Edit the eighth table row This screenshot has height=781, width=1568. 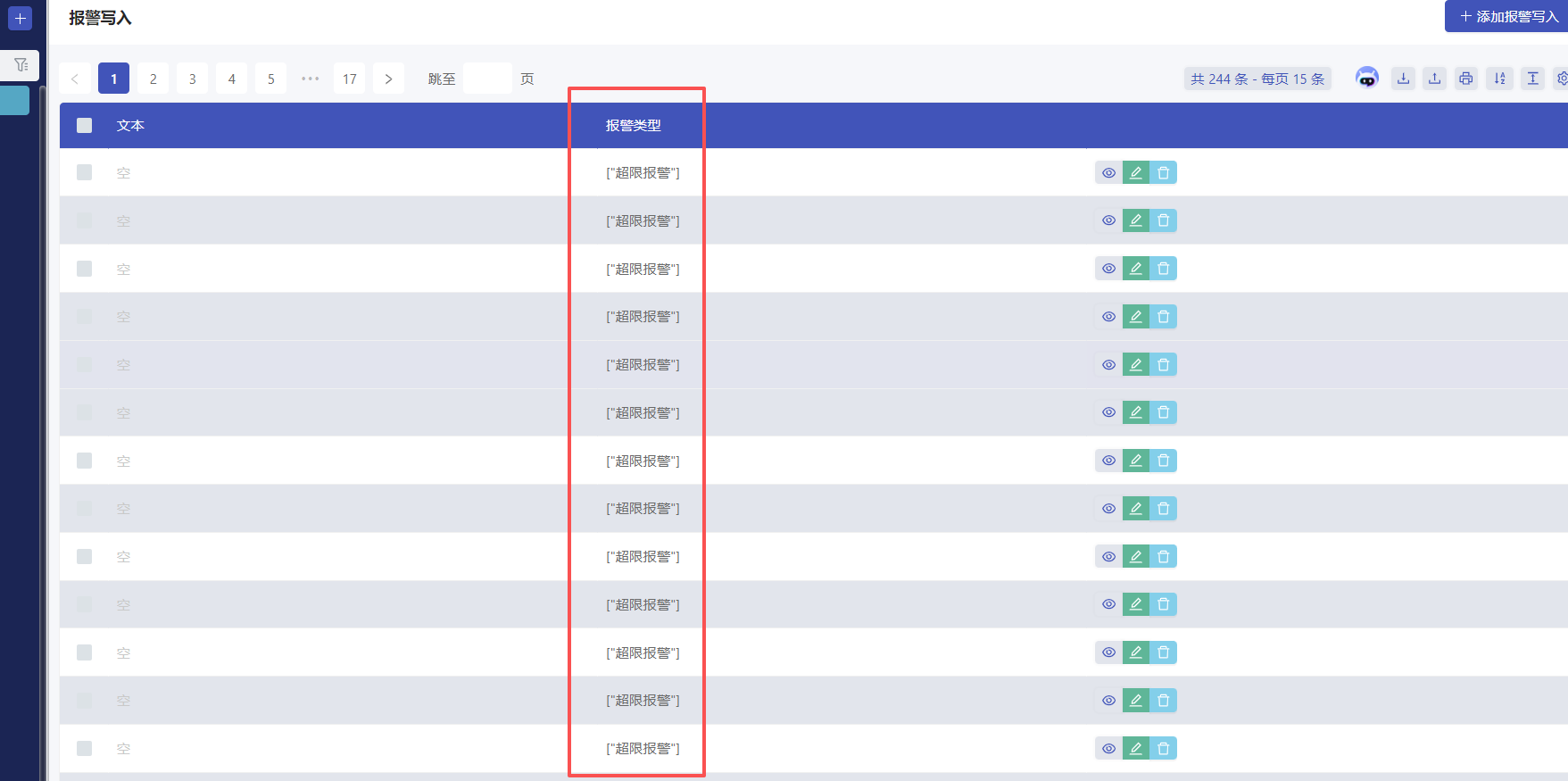(1135, 509)
